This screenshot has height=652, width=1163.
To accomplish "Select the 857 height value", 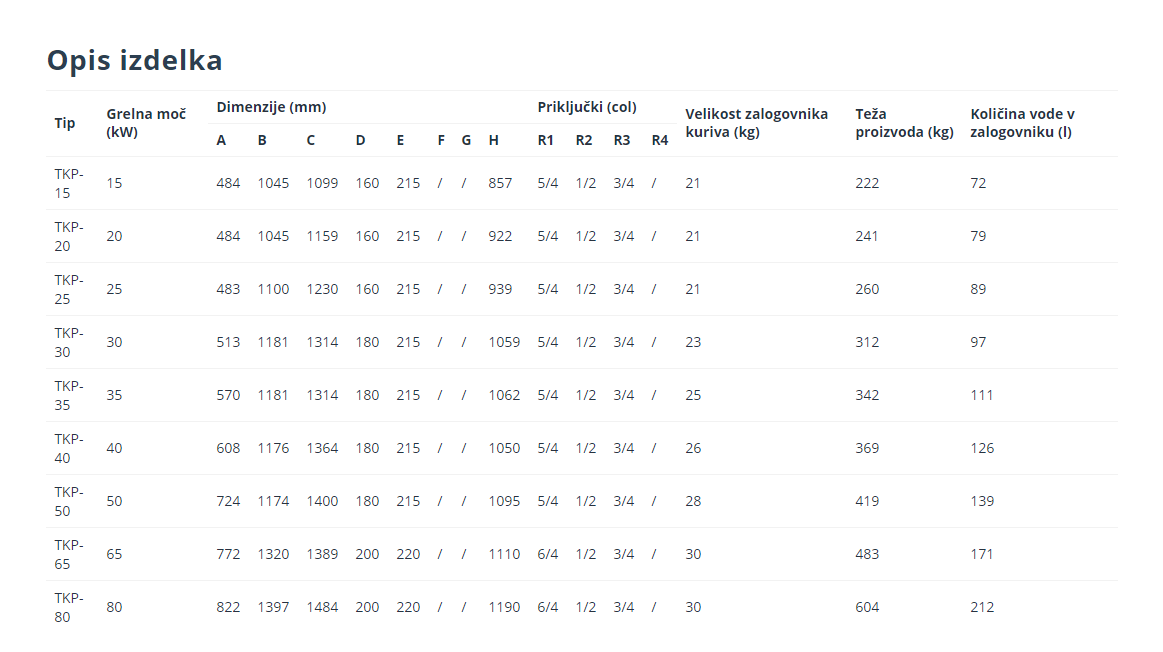I will tap(500, 183).
